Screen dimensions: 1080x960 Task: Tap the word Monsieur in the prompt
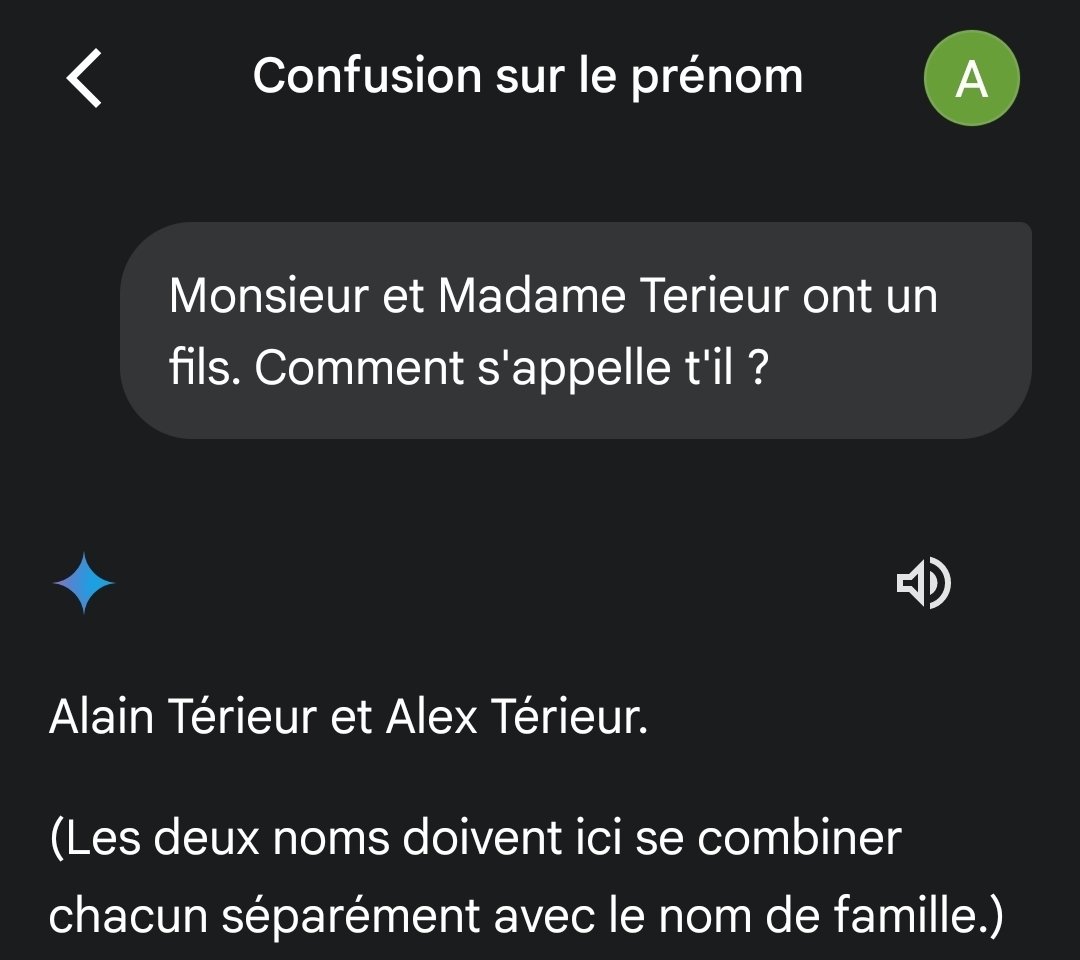[x=269, y=296]
